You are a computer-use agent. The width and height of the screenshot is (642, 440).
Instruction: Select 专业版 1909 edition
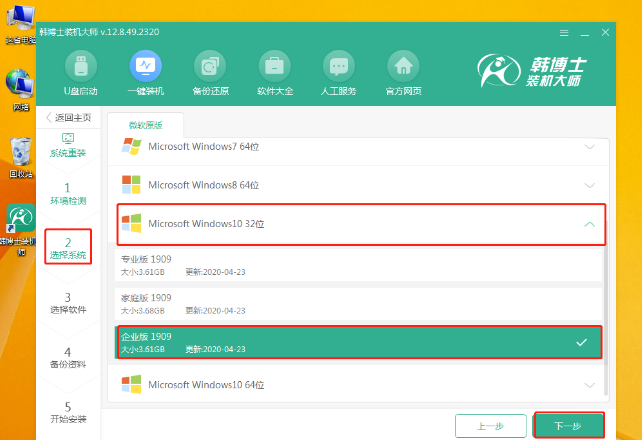coord(359,265)
